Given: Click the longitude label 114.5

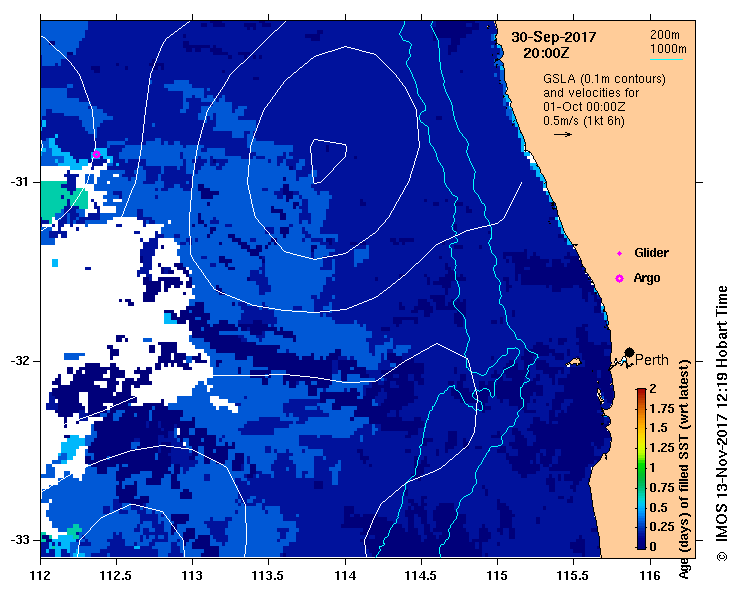Looking at the screenshot, I should (421, 576).
